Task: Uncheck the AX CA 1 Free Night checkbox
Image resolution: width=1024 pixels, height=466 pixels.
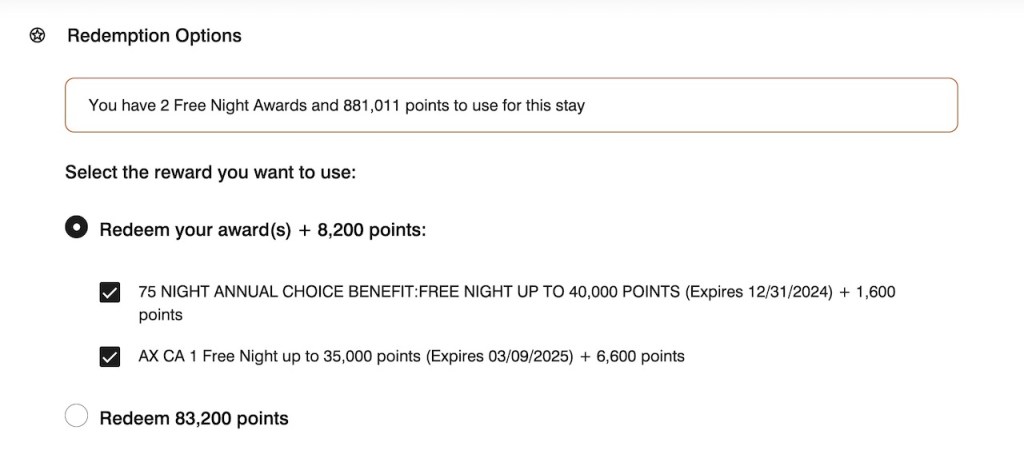Action: (x=110, y=356)
